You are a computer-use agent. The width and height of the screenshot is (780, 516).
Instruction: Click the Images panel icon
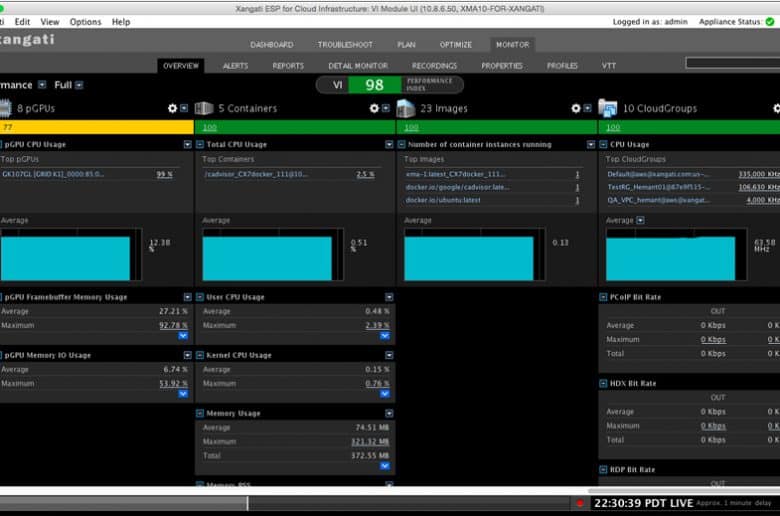tap(405, 108)
